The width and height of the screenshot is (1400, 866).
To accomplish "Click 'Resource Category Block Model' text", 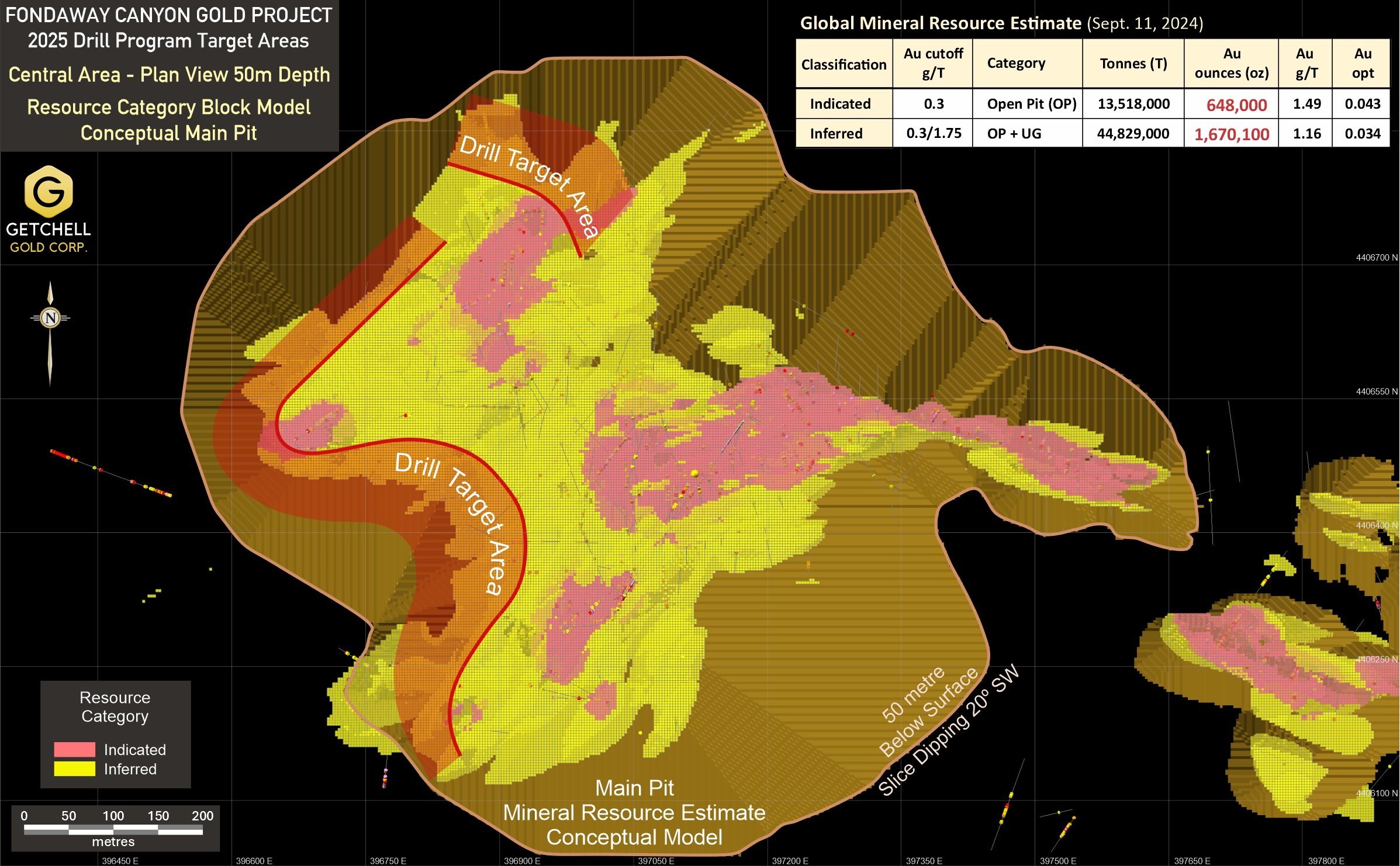I will (169, 108).
